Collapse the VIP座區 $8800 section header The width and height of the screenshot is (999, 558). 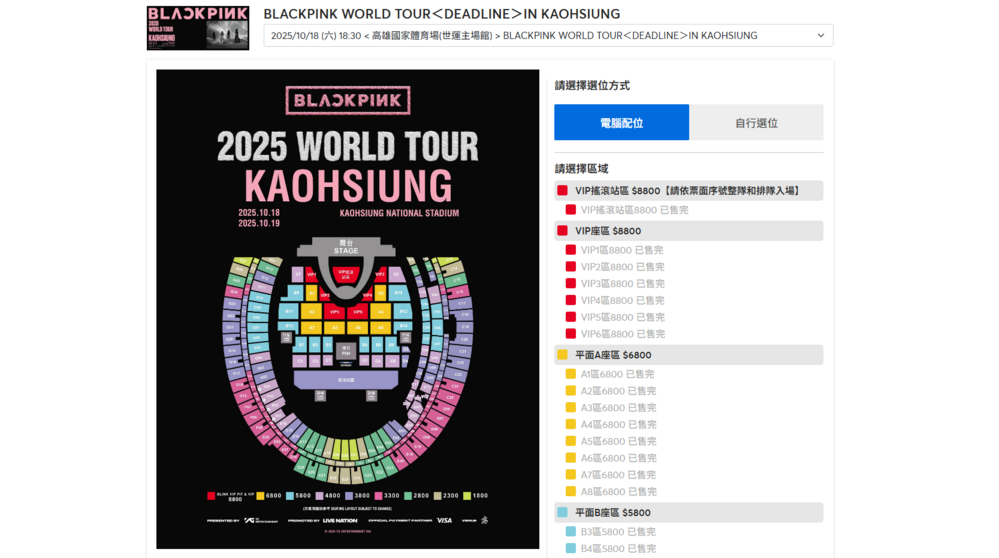click(x=688, y=231)
